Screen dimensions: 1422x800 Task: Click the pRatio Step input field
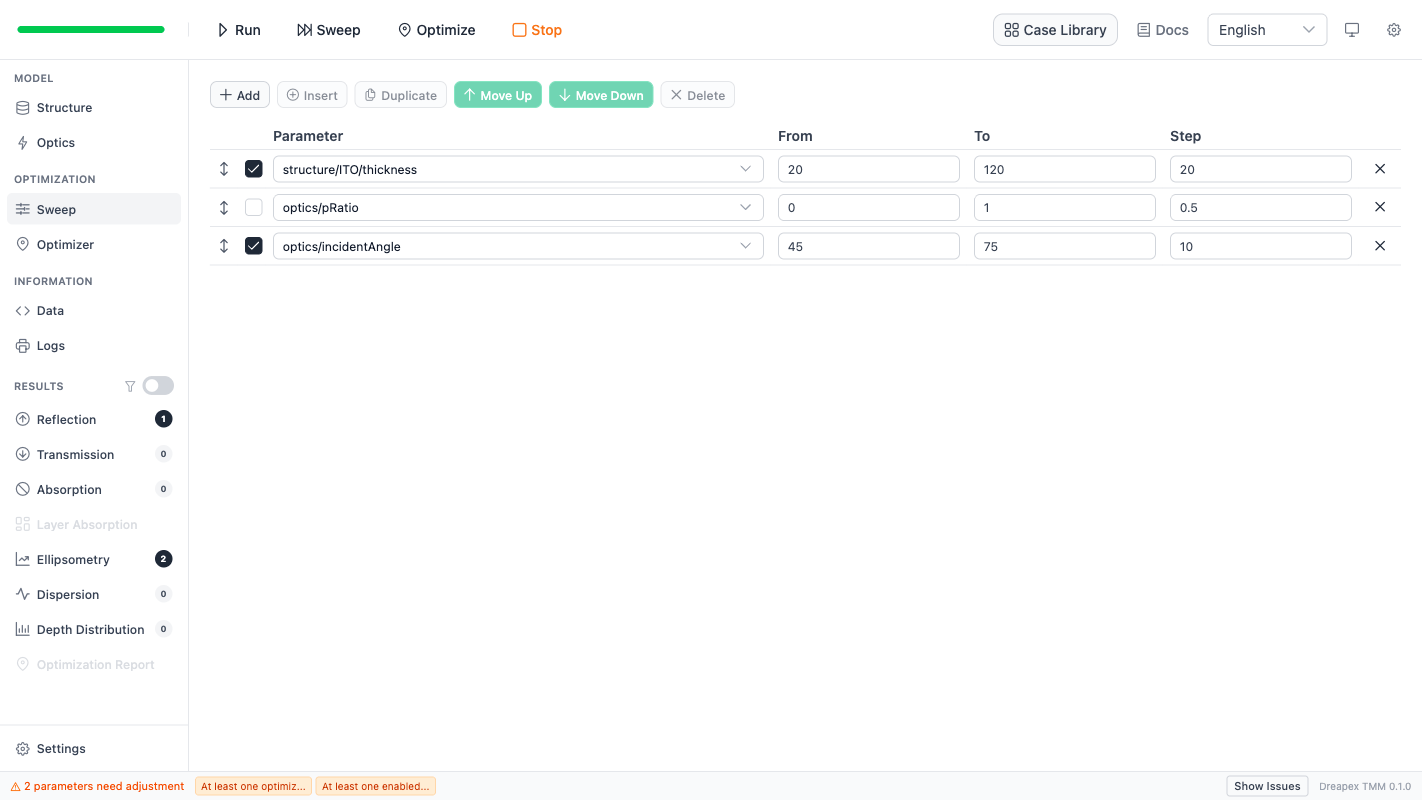[1259, 208]
